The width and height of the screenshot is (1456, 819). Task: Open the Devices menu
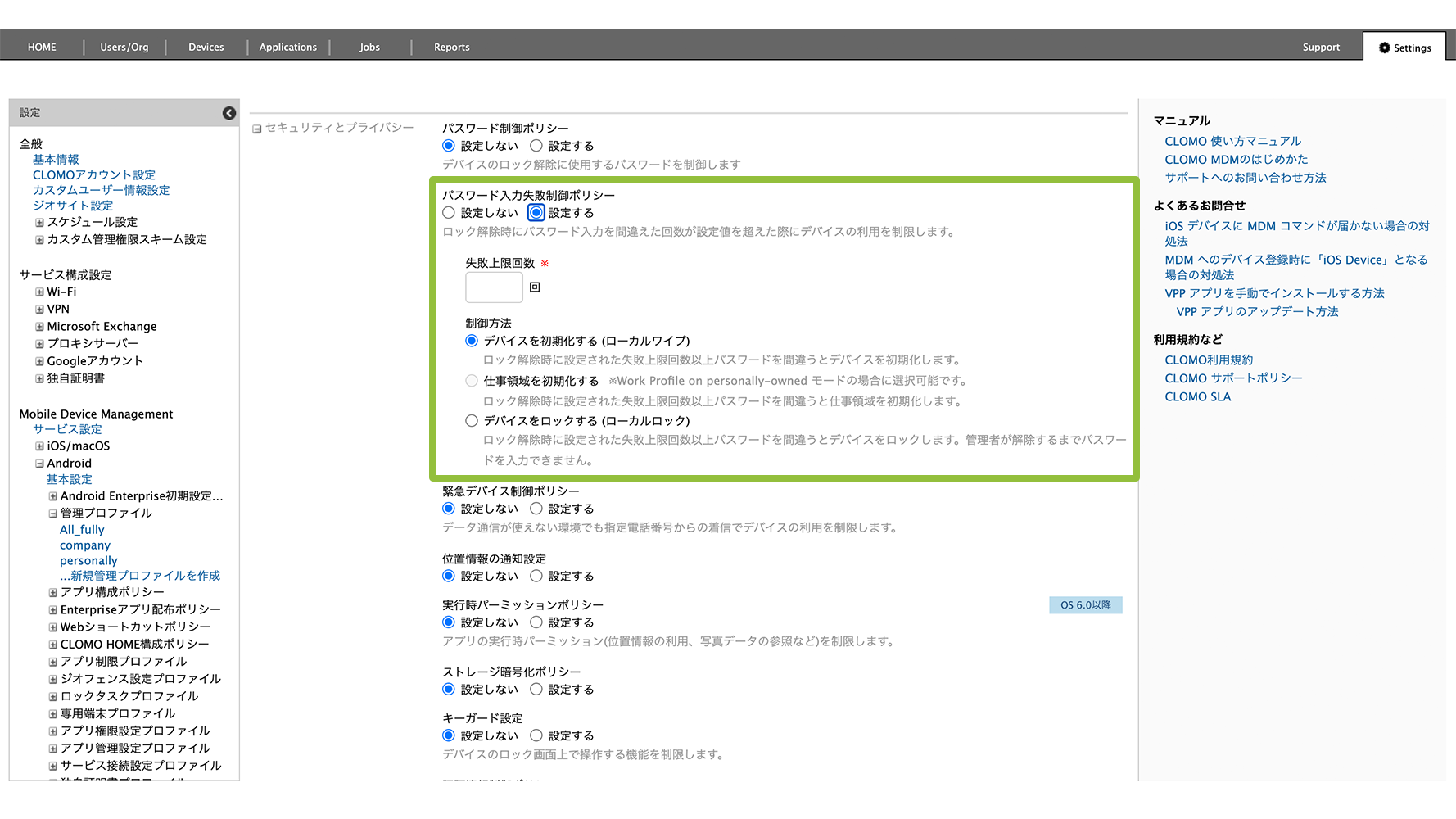(206, 48)
